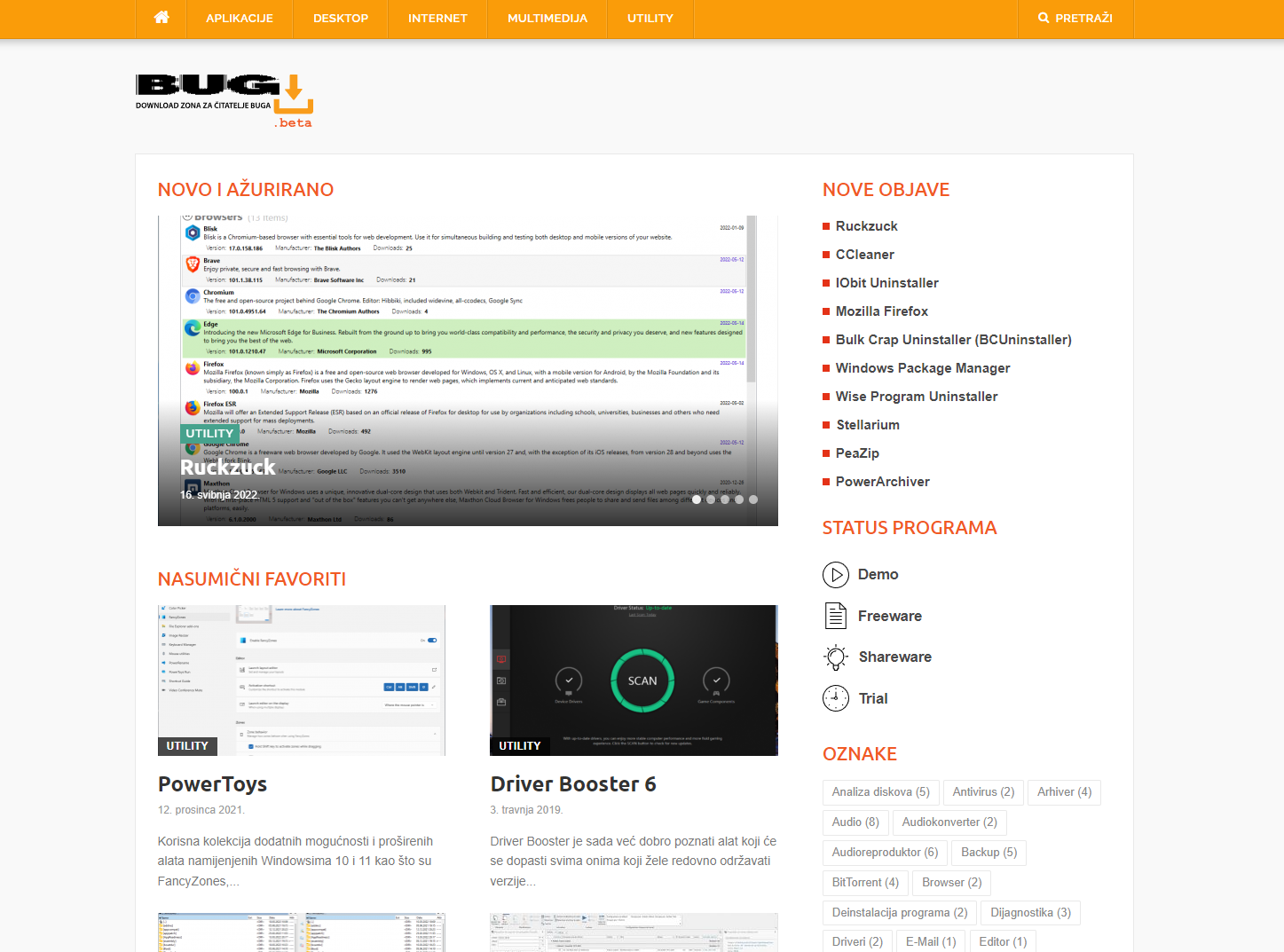Click the Demo status link text
This screenshot has height=952, width=1284.
(x=878, y=575)
